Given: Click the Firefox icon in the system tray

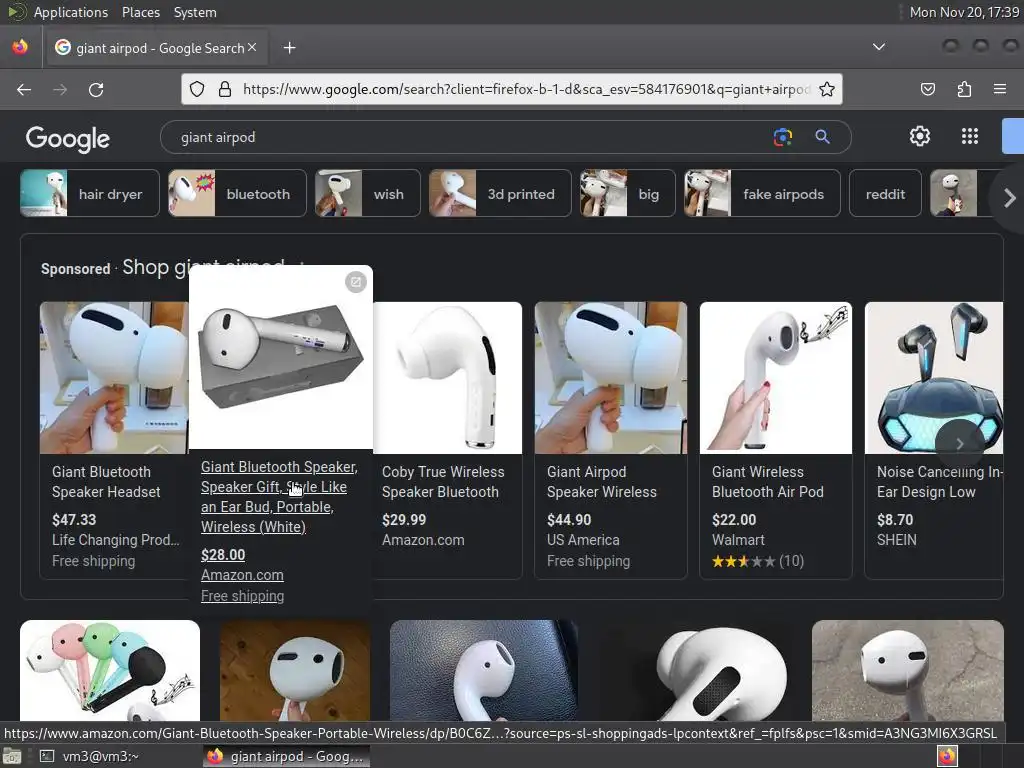Looking at the screenshot, I should (x=947, y=756).
